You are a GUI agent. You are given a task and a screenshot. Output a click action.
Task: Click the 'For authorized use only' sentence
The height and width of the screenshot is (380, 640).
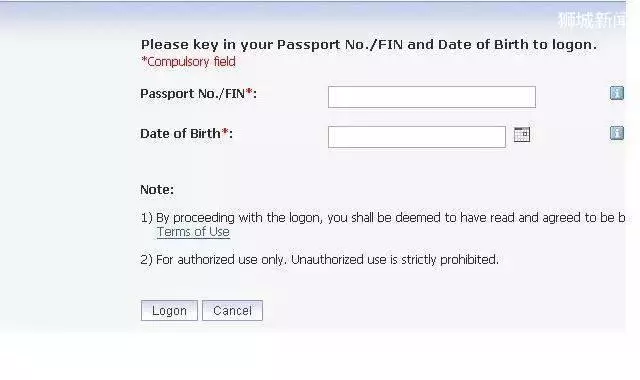[x=222, y=260]
